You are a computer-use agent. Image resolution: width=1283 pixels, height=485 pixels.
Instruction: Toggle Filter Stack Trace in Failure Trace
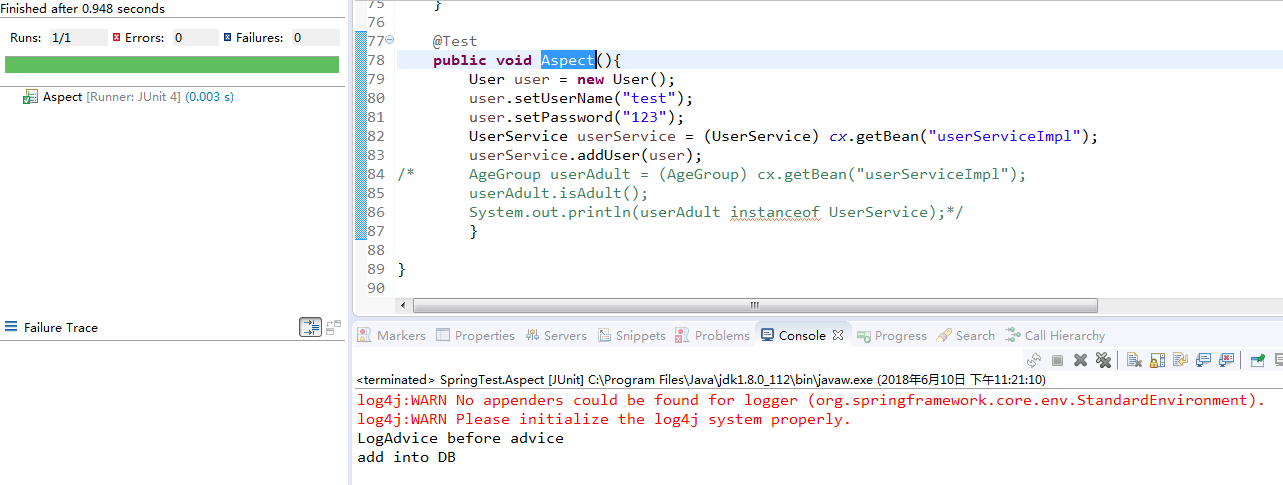(x=310, y=327)
